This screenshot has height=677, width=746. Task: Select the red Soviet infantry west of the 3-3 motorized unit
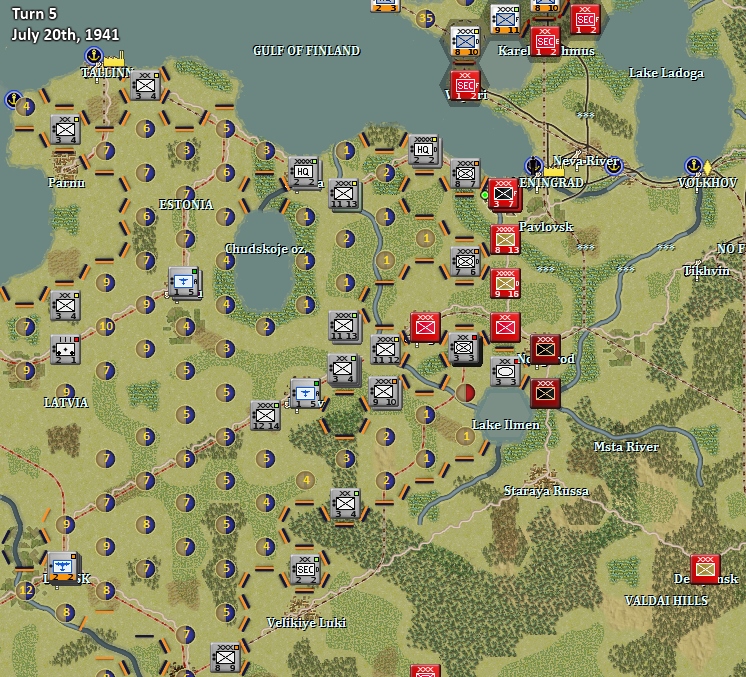[425, 327]
